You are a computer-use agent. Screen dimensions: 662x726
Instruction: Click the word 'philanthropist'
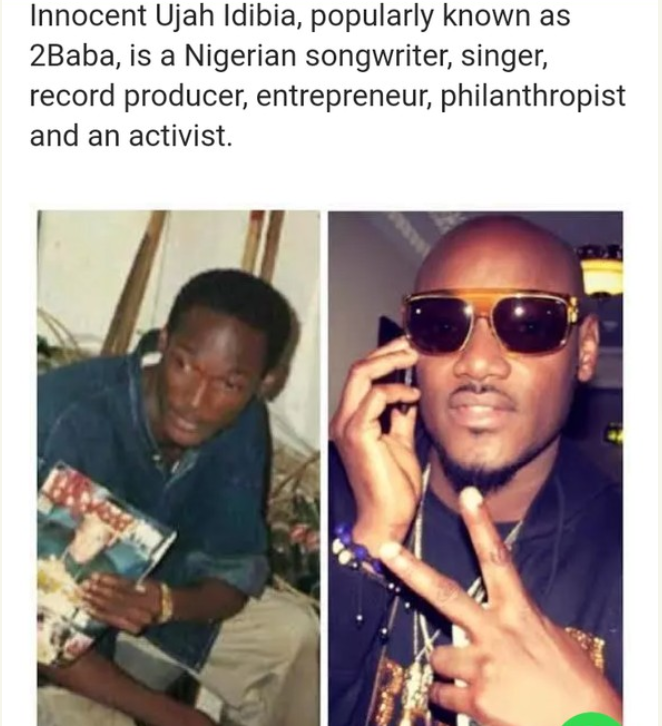pos(532,96)
